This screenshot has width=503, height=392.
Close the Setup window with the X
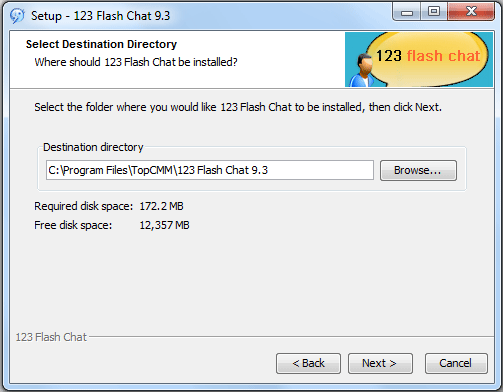471,12
